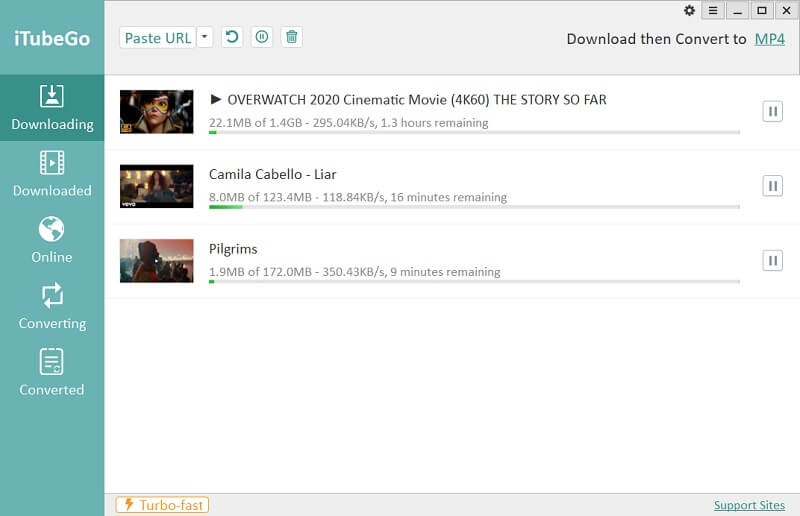The image size is (800, 516).
Task: Open the Downloading section in the sidebar
Action: (52, 108)
